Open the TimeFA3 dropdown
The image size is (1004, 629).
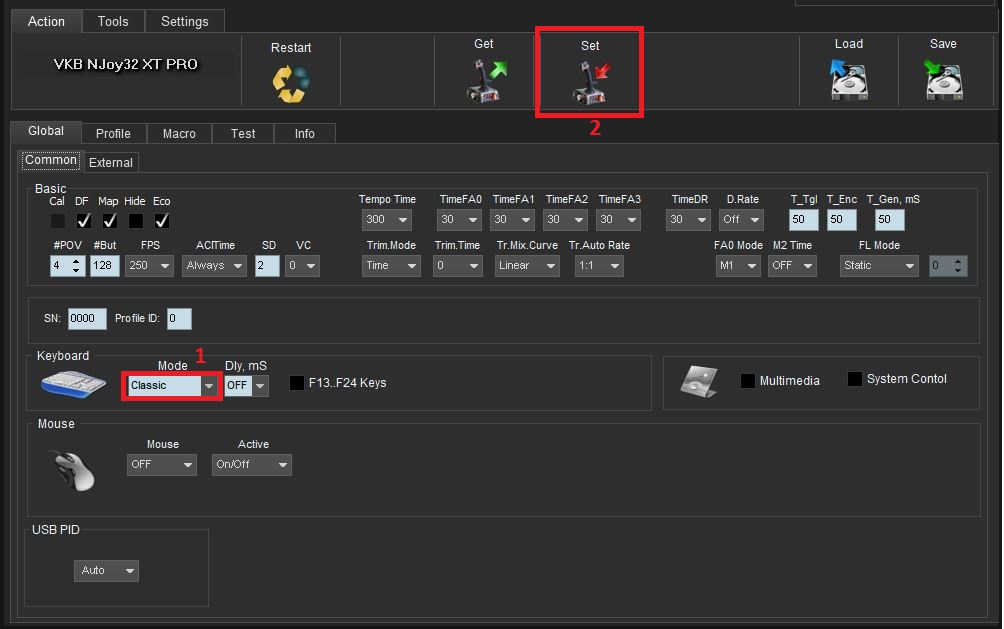pyautogui.click(x=619, y=220)
